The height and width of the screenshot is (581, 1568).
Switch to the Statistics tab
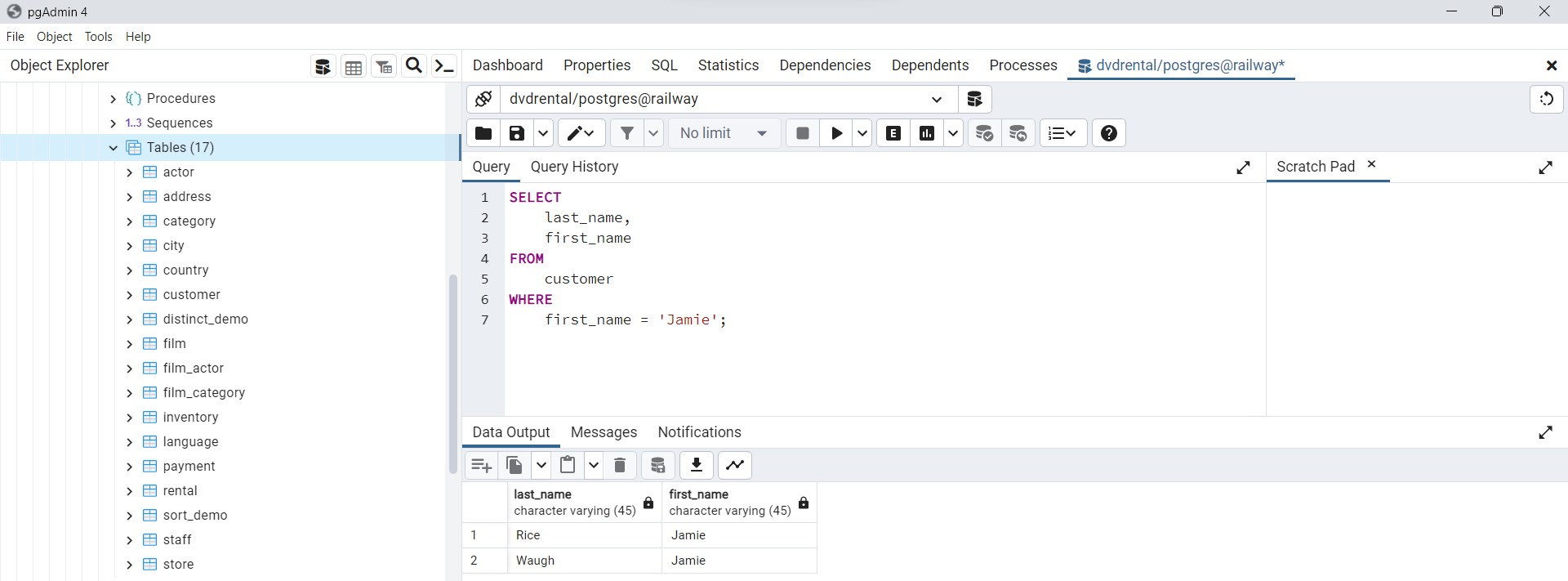(x=728, y=65)
